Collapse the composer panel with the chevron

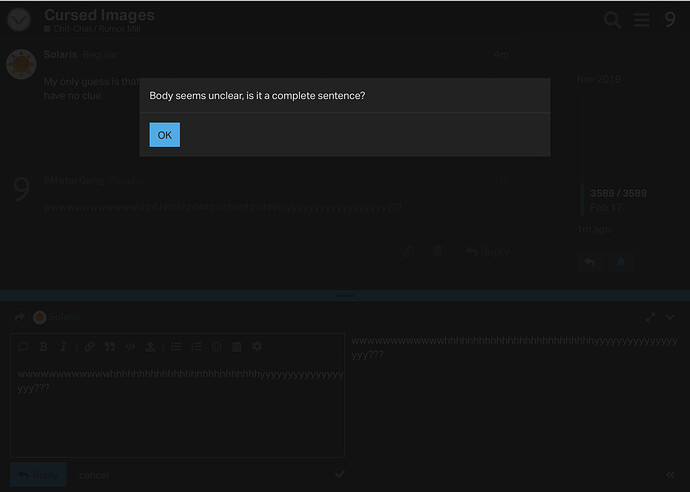pyautogui.click(x=670, y=317)
